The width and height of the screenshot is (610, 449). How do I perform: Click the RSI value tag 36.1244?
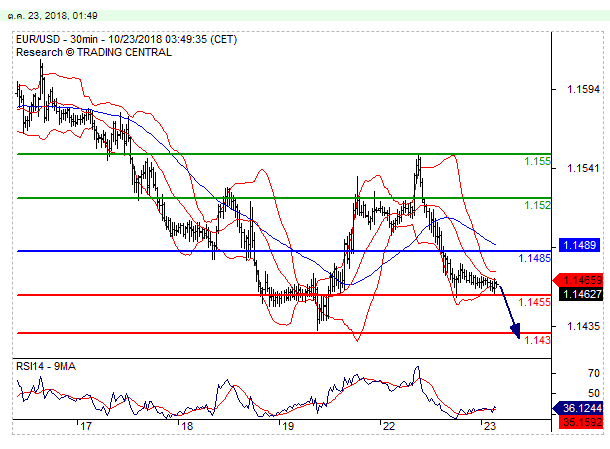click(x=578, y=408)
